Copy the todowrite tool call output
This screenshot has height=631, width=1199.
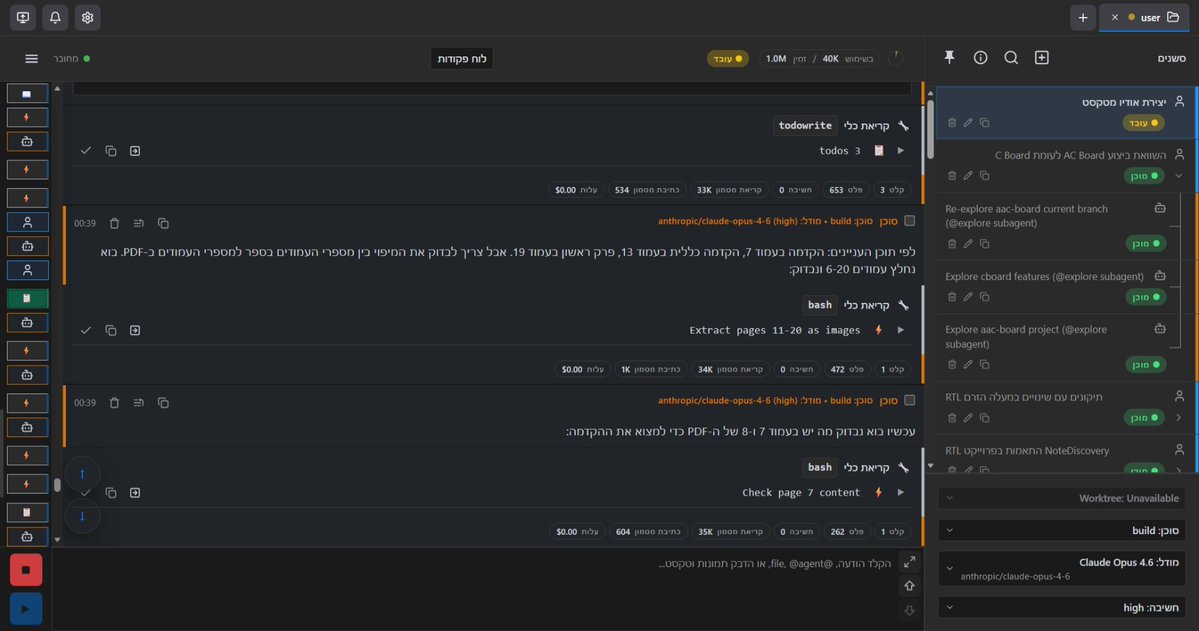[111, 151]
